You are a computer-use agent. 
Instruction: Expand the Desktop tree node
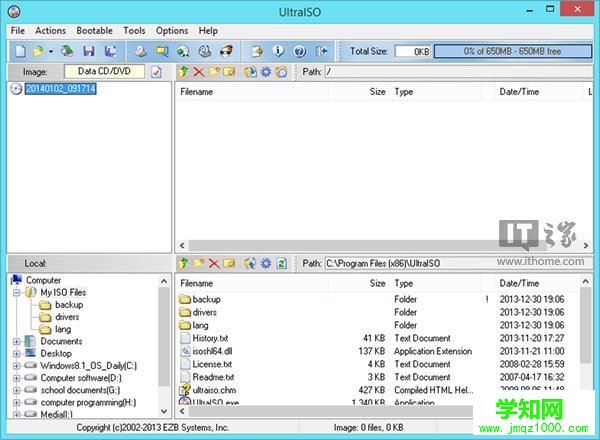(x=16, y=354)
